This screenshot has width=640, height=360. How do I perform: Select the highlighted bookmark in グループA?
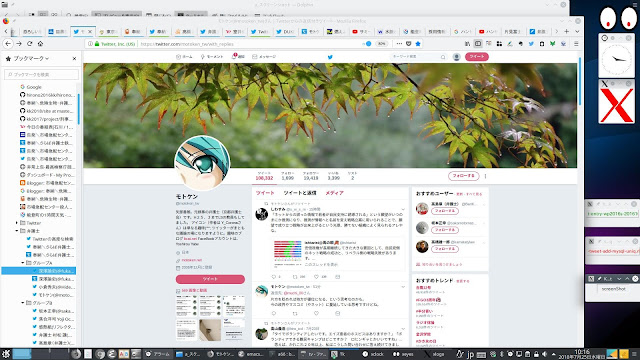tap(39, 271)
